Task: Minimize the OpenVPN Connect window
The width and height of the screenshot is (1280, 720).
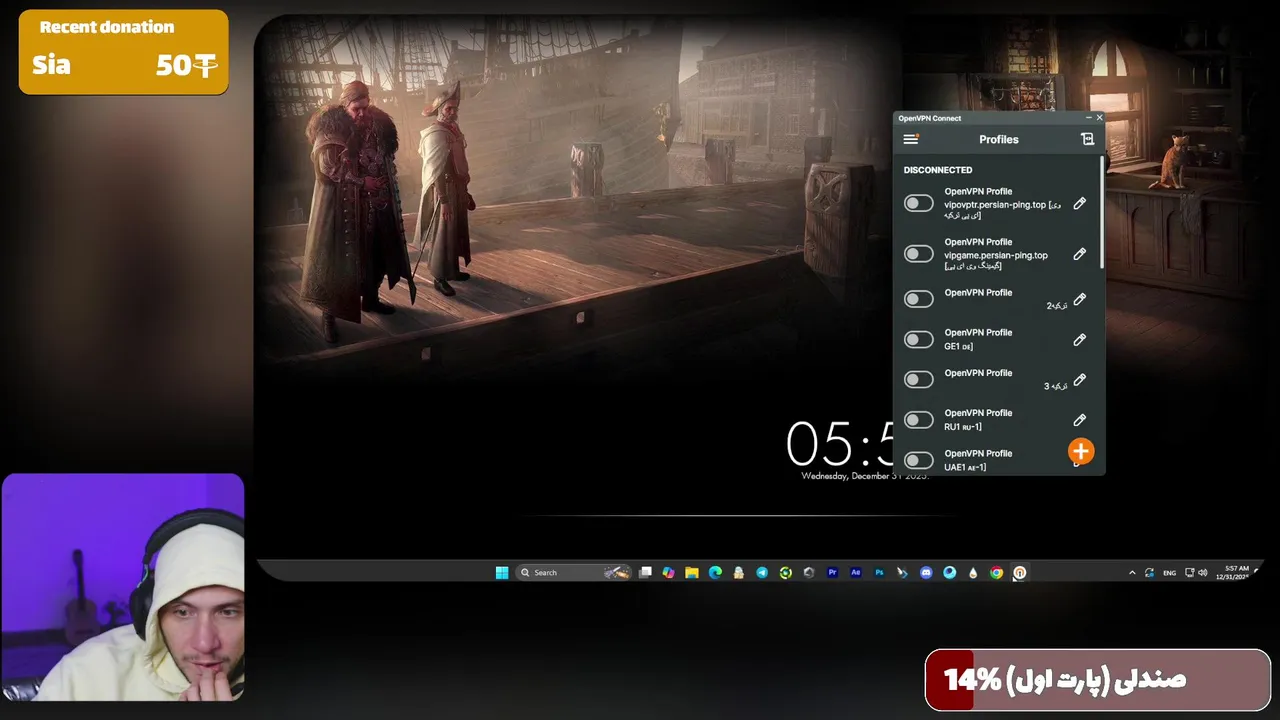Action: click(x=1088, y=118)
